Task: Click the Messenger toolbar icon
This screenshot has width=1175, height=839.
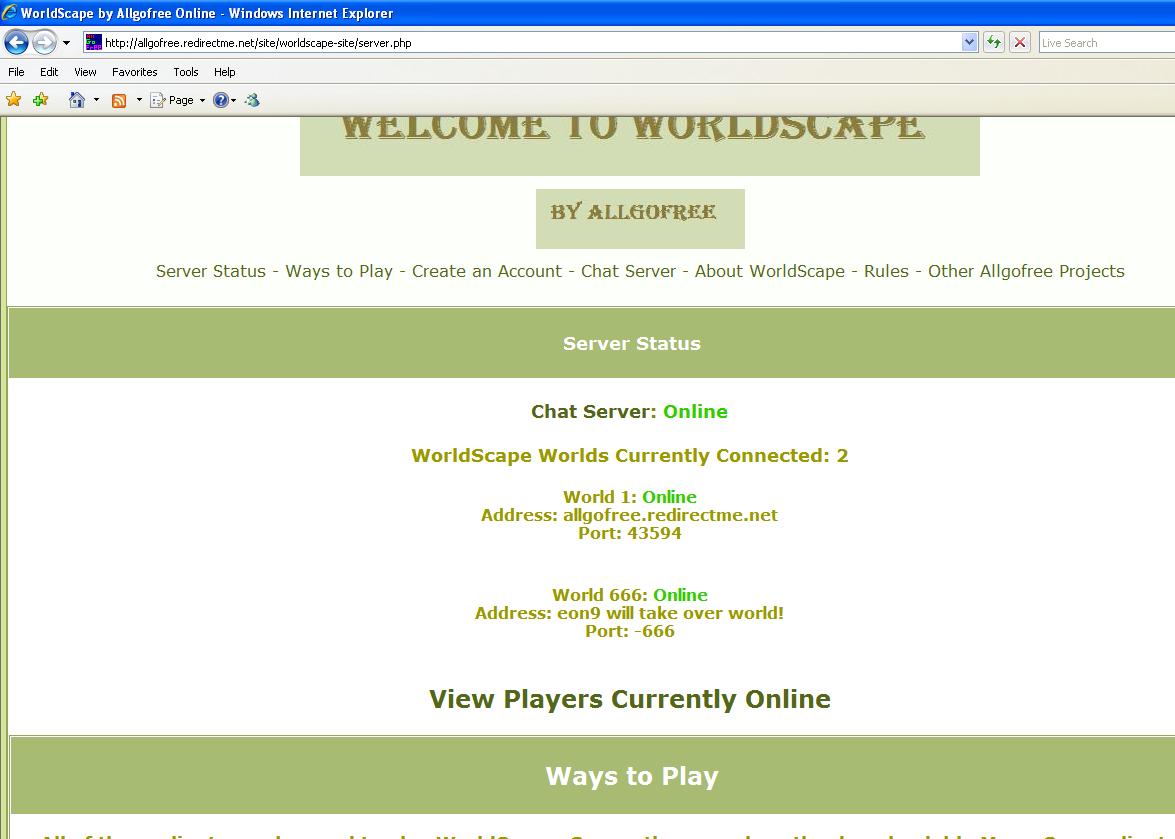Action: point(253,100)
